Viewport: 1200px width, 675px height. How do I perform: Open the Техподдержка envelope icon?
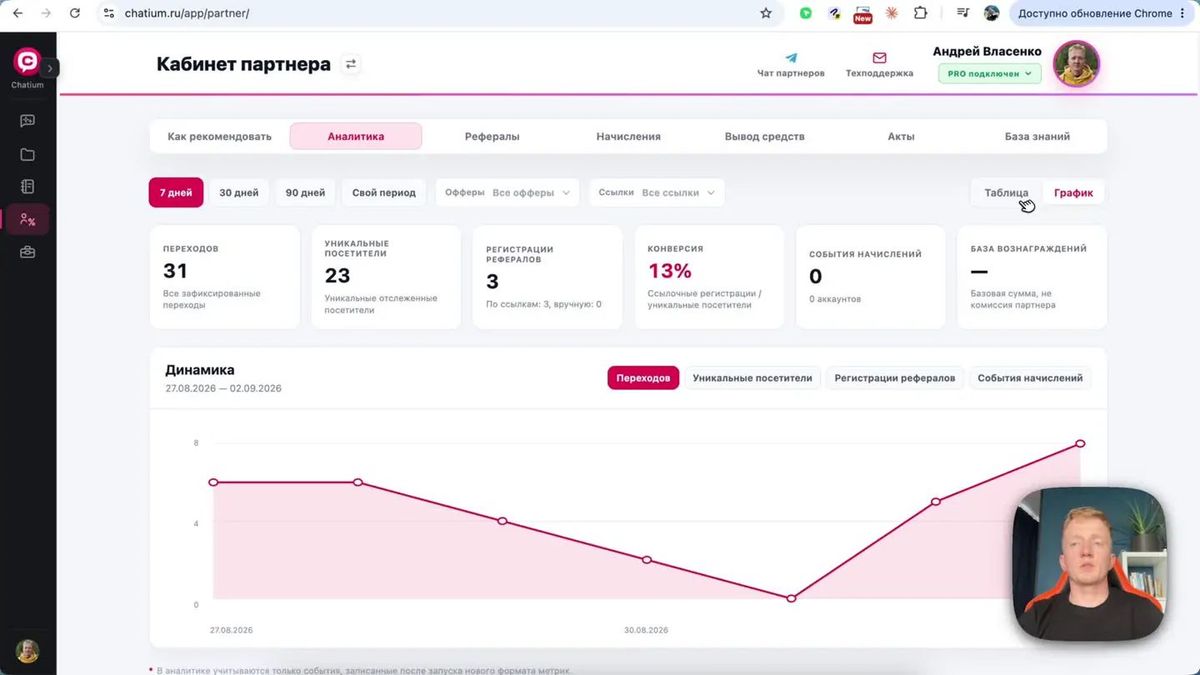(x=879, y=58)
